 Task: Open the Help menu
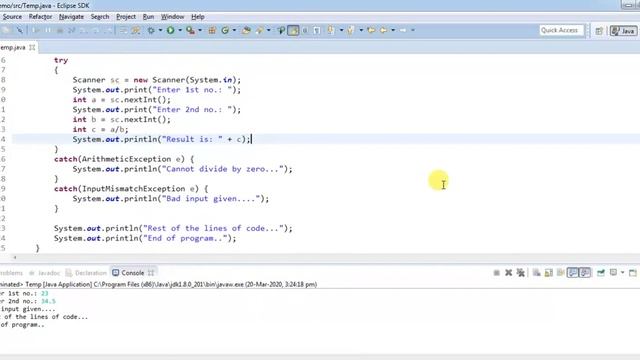[198, 17]
